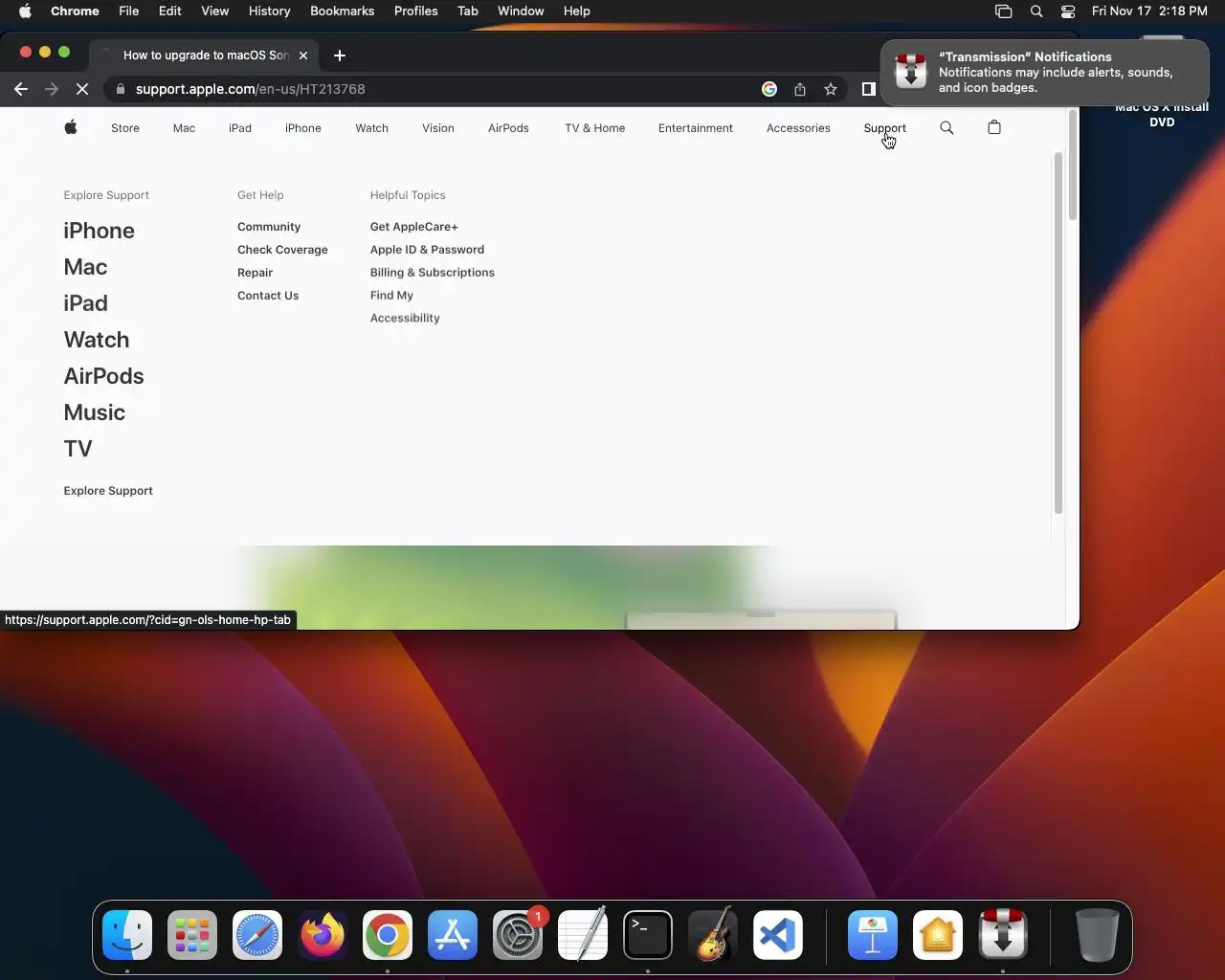Click Chrome icon in the Dock

point(388,935)
